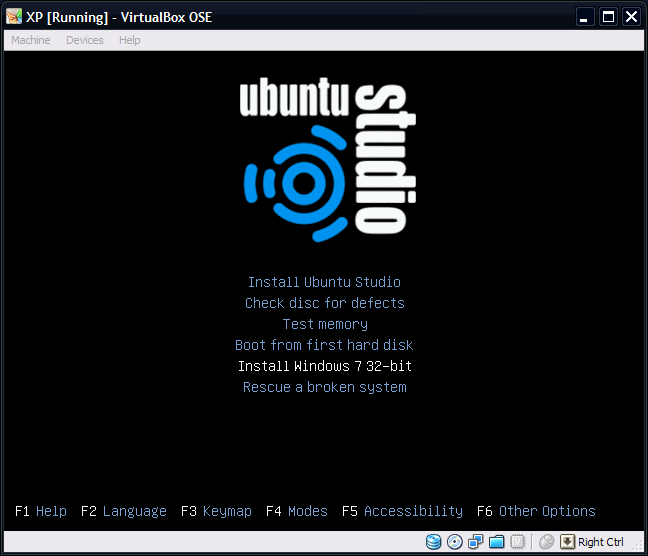Minimize the VirtualBox window
Image resolution: width=648 pixels, height=556 pixels.
pos(585,17)
